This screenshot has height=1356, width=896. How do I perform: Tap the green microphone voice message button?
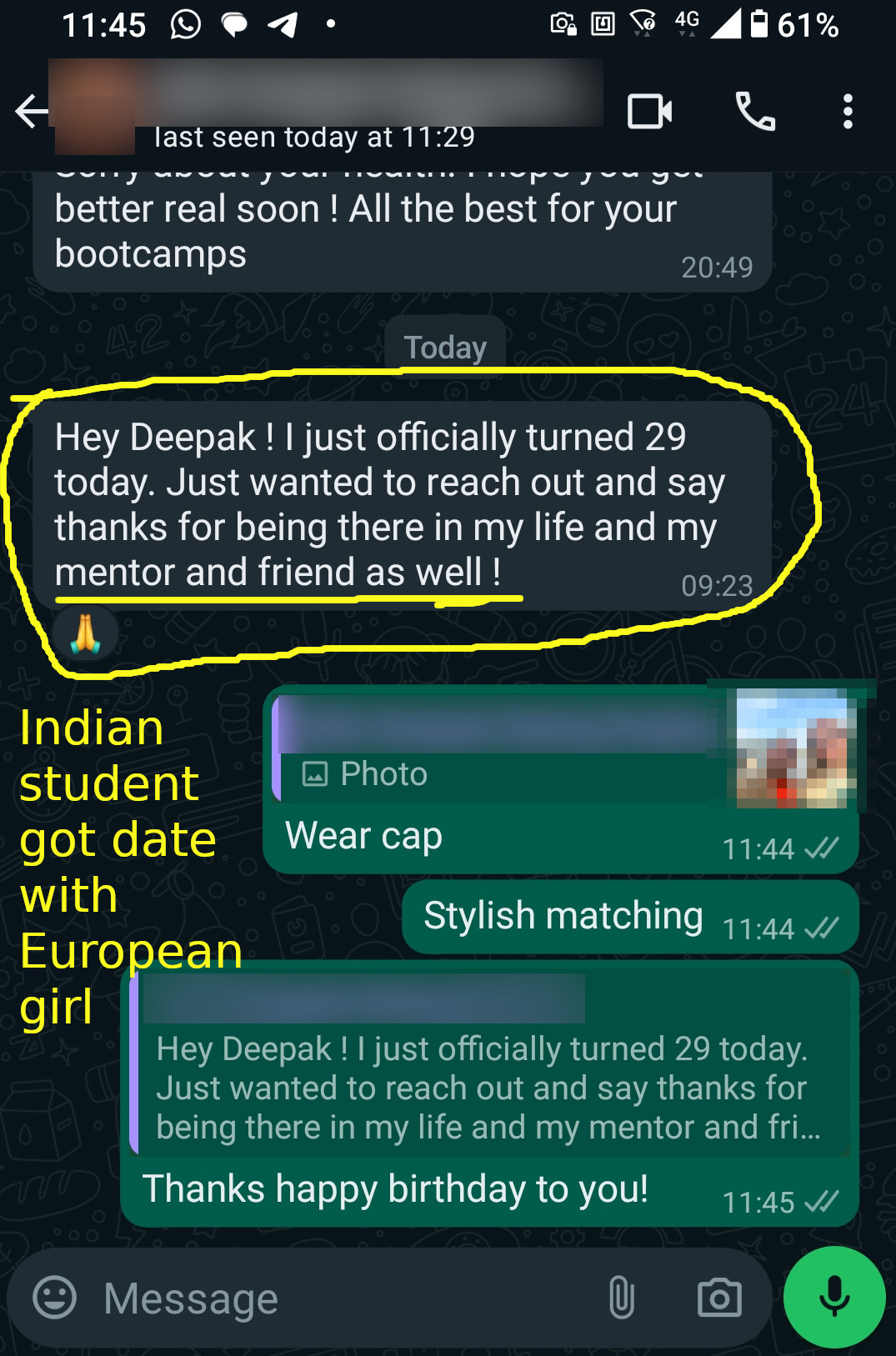(834, 1297)
